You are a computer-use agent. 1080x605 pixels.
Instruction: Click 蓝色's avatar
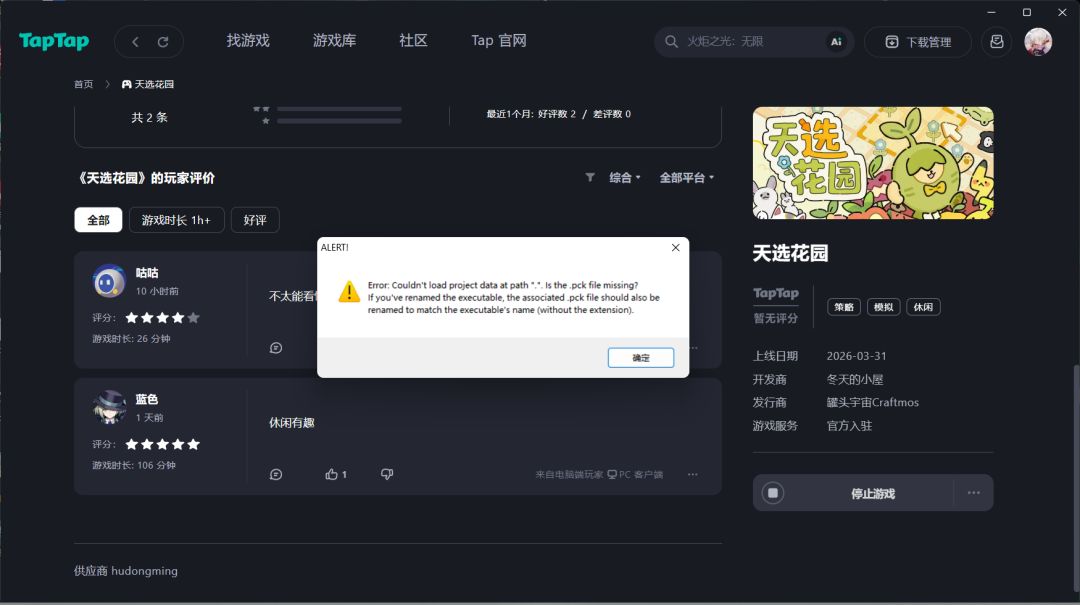click(x=109, y=407)
